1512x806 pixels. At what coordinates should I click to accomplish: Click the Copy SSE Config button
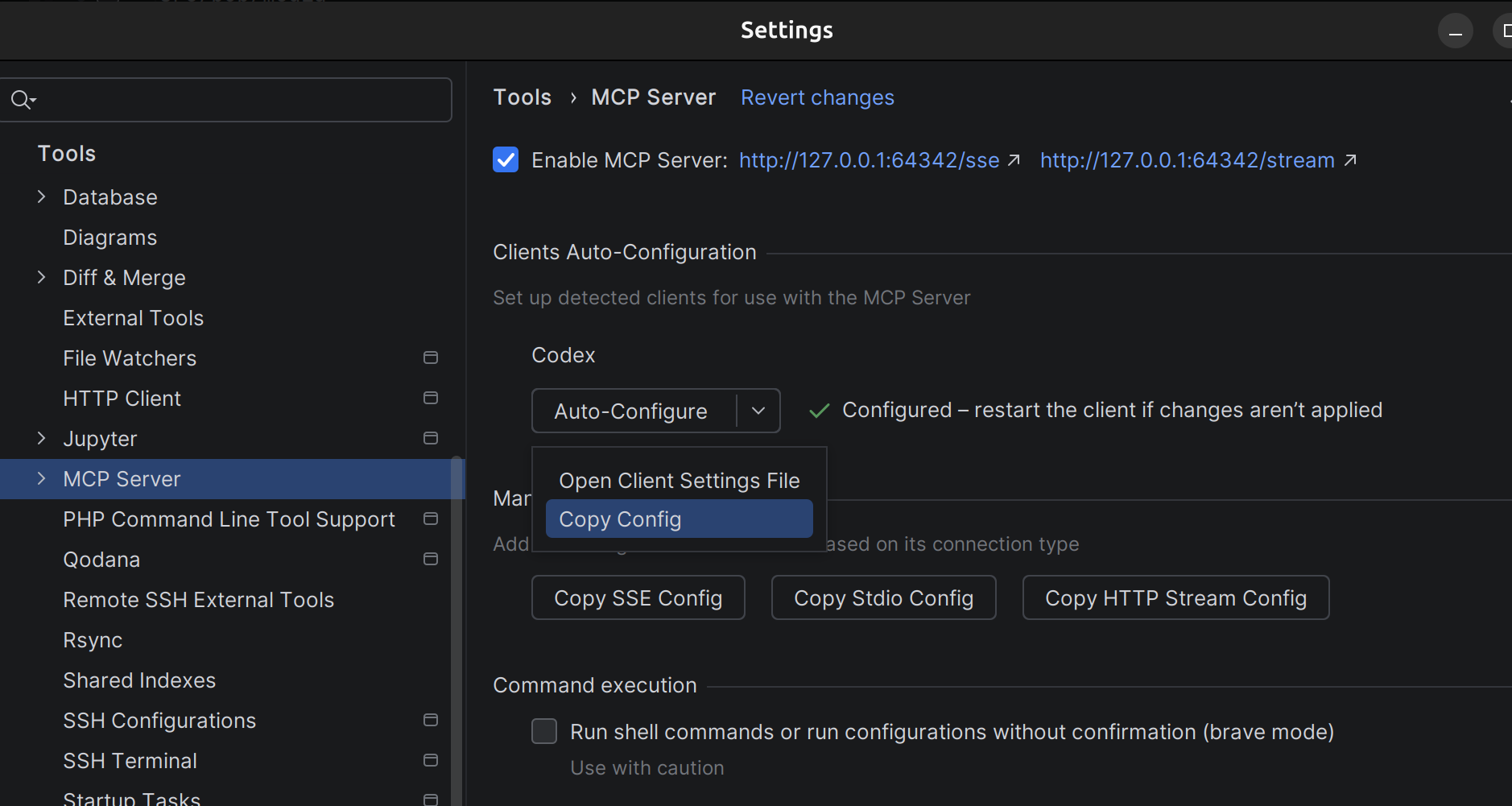pos(638,597)
